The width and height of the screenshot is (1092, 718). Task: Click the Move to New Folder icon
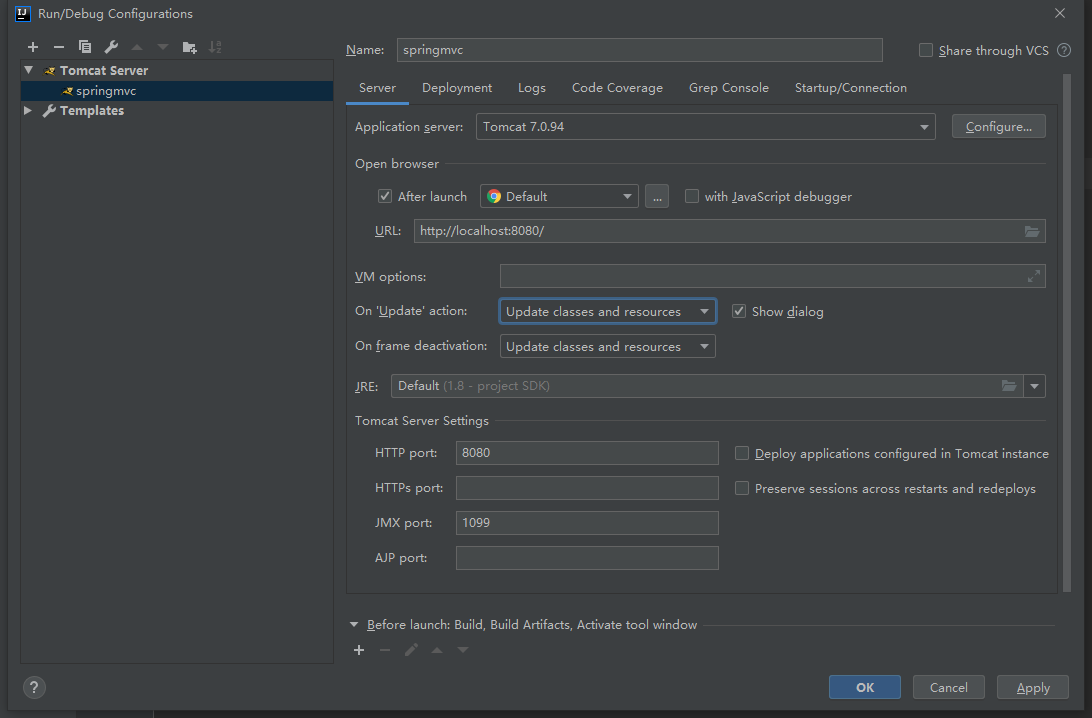(190, 47)
